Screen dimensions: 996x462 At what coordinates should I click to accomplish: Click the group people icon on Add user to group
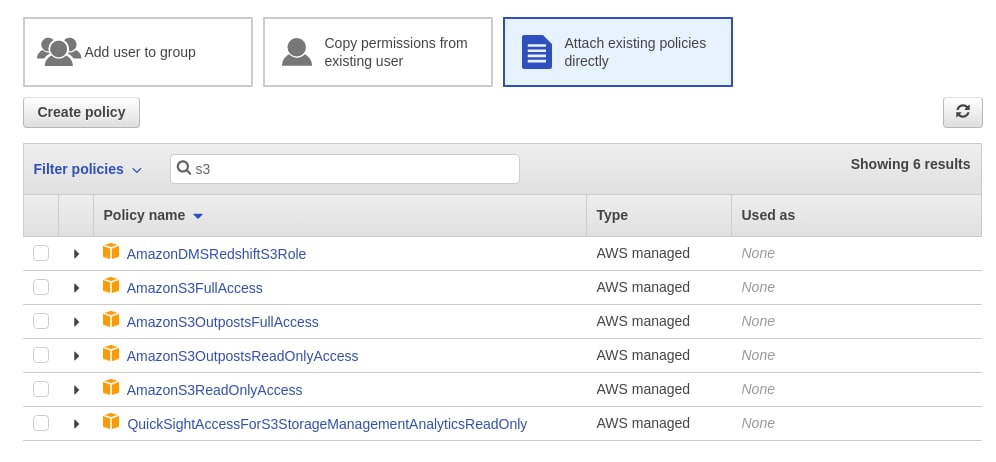[x=59, y=51]
